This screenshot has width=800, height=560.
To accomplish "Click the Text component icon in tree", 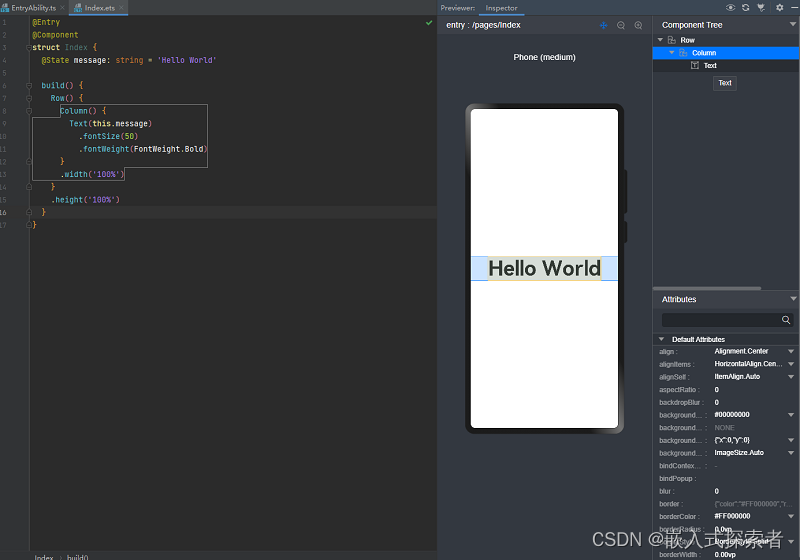I will [695, 65].
